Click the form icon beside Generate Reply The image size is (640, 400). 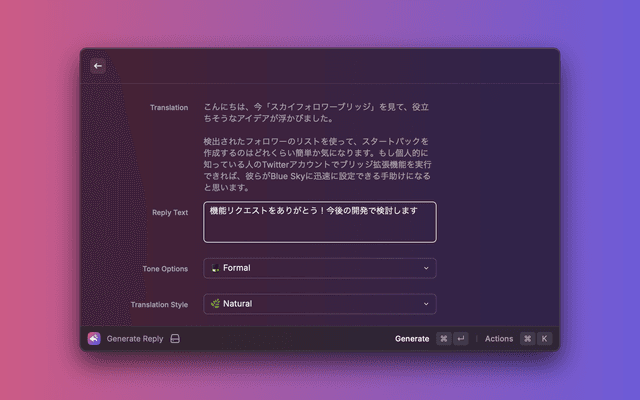click(175, 339)
